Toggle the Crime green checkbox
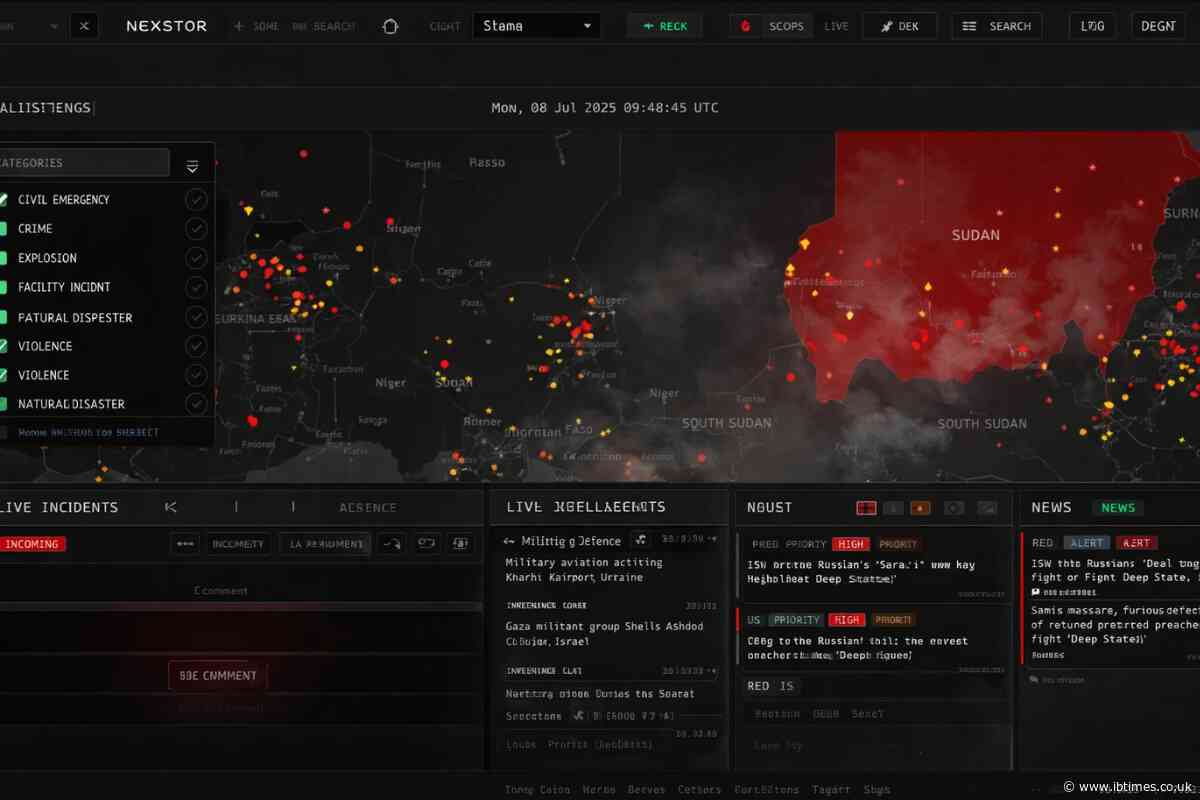Viewport: 1200px width, 800px height. pos(3,228)
